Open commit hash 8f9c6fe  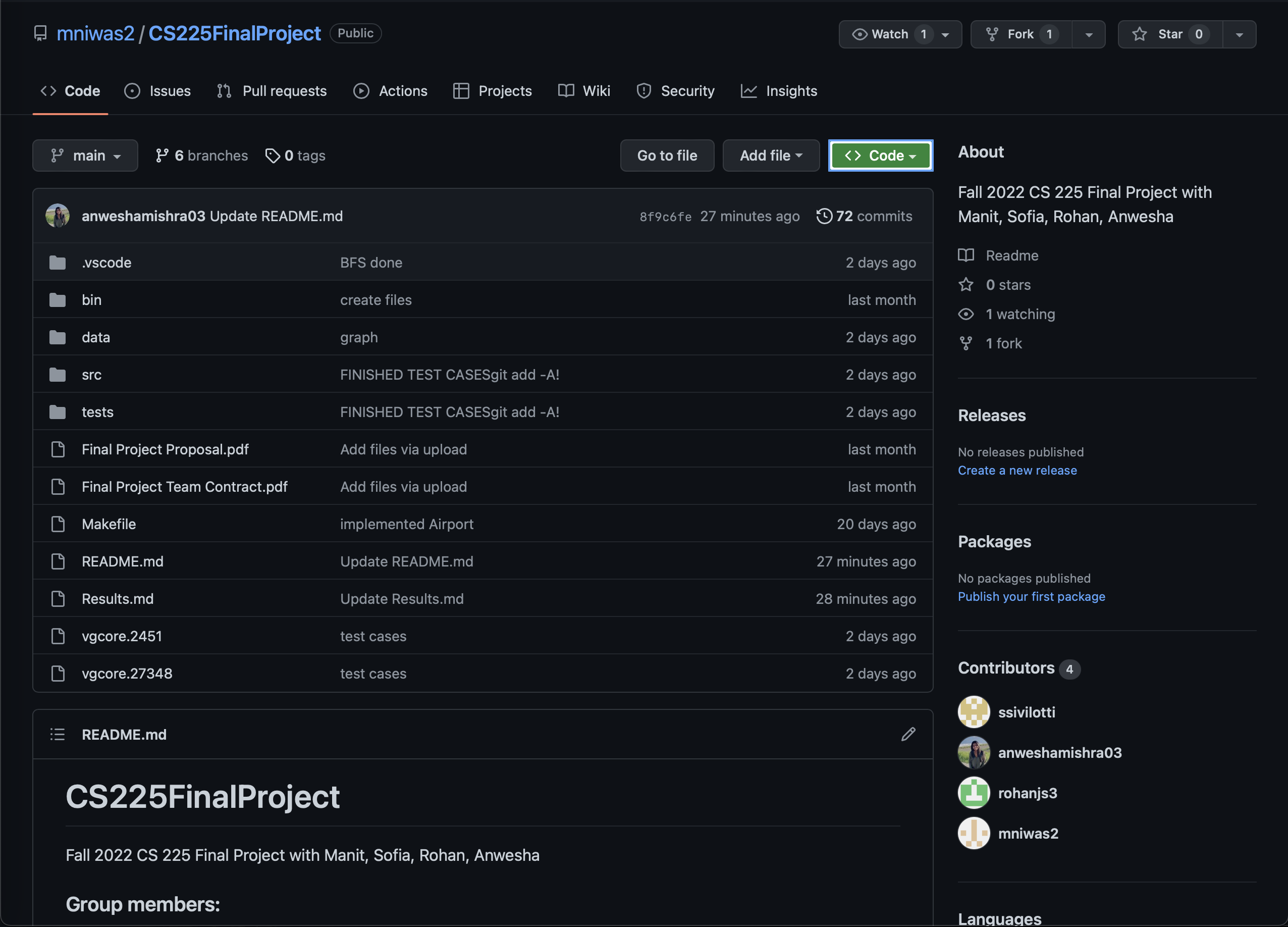click(x=665, y=217)
